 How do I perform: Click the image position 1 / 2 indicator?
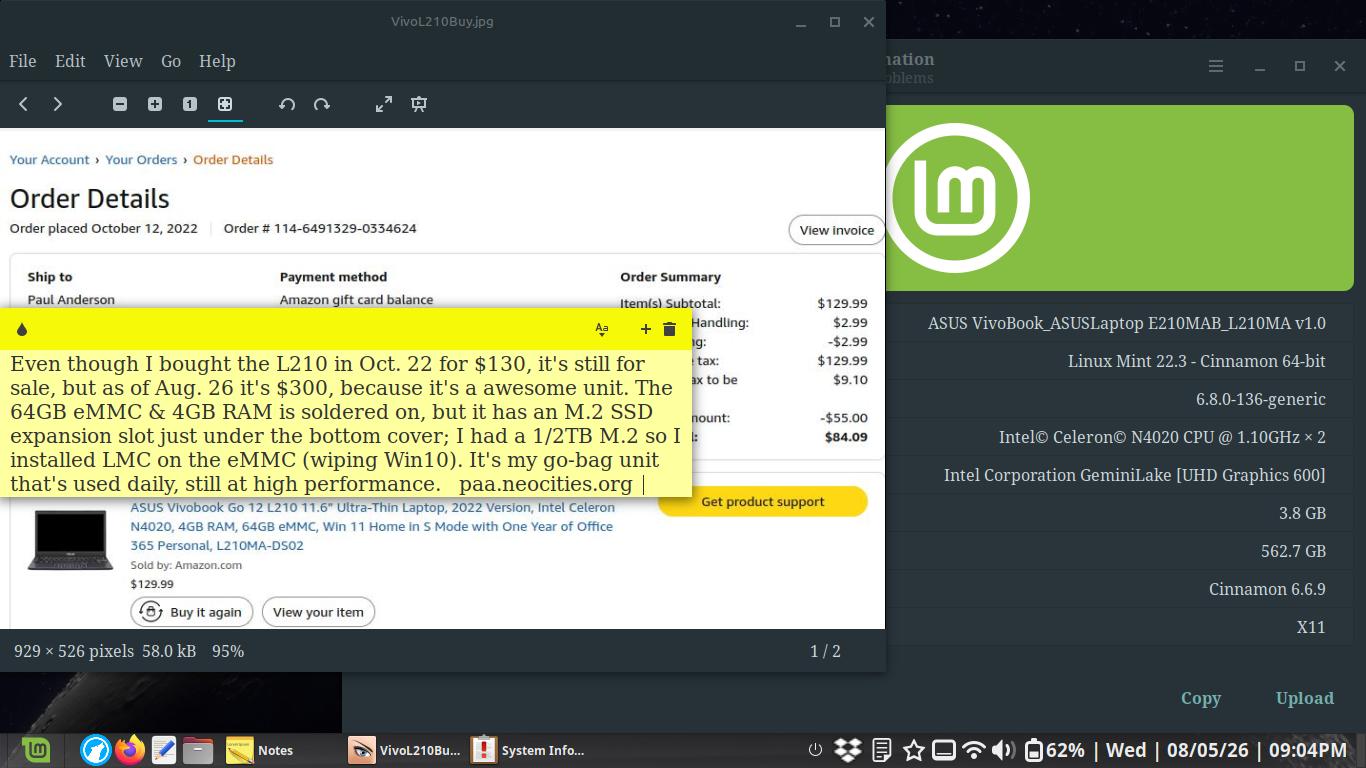point(825,651)
